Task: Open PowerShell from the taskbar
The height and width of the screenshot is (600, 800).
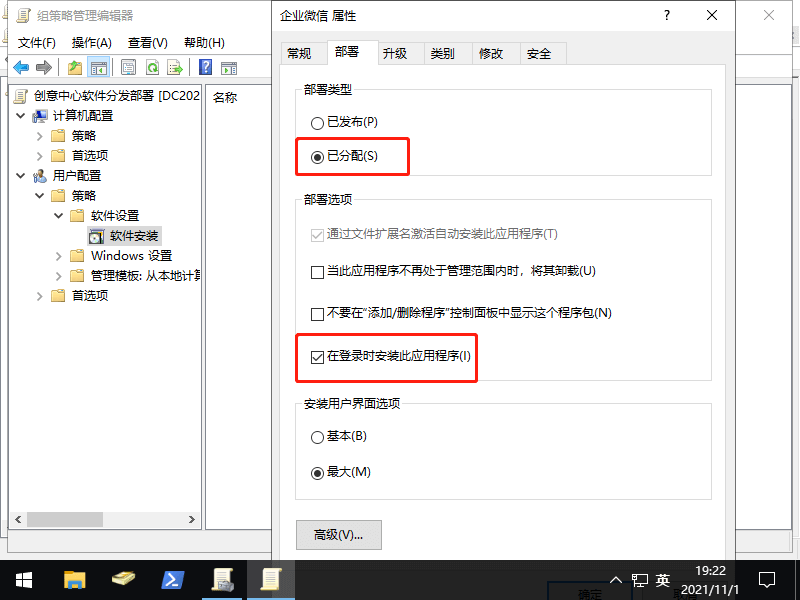Action: tap(173, 580)
